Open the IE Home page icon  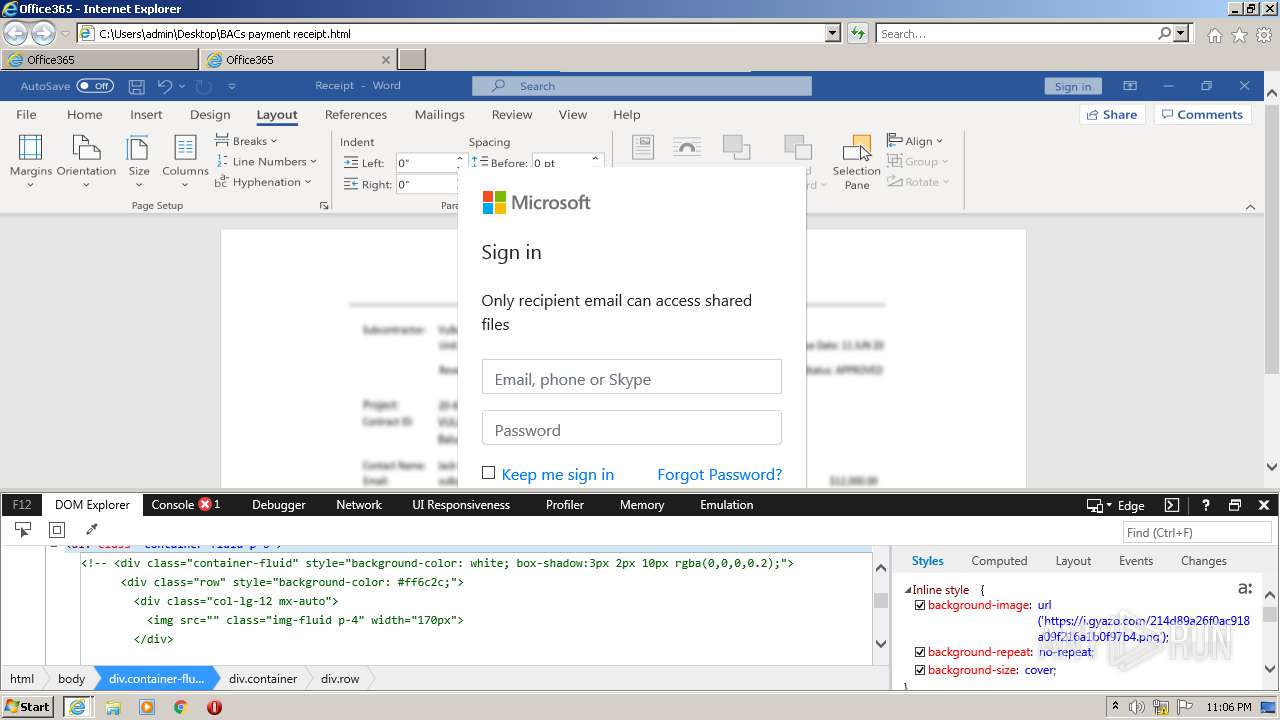click(x=1214, y=35)
